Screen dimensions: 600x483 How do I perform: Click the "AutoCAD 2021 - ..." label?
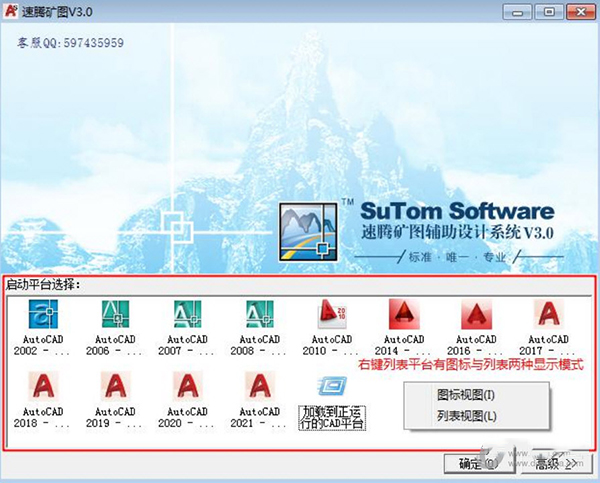coord(259,418)
